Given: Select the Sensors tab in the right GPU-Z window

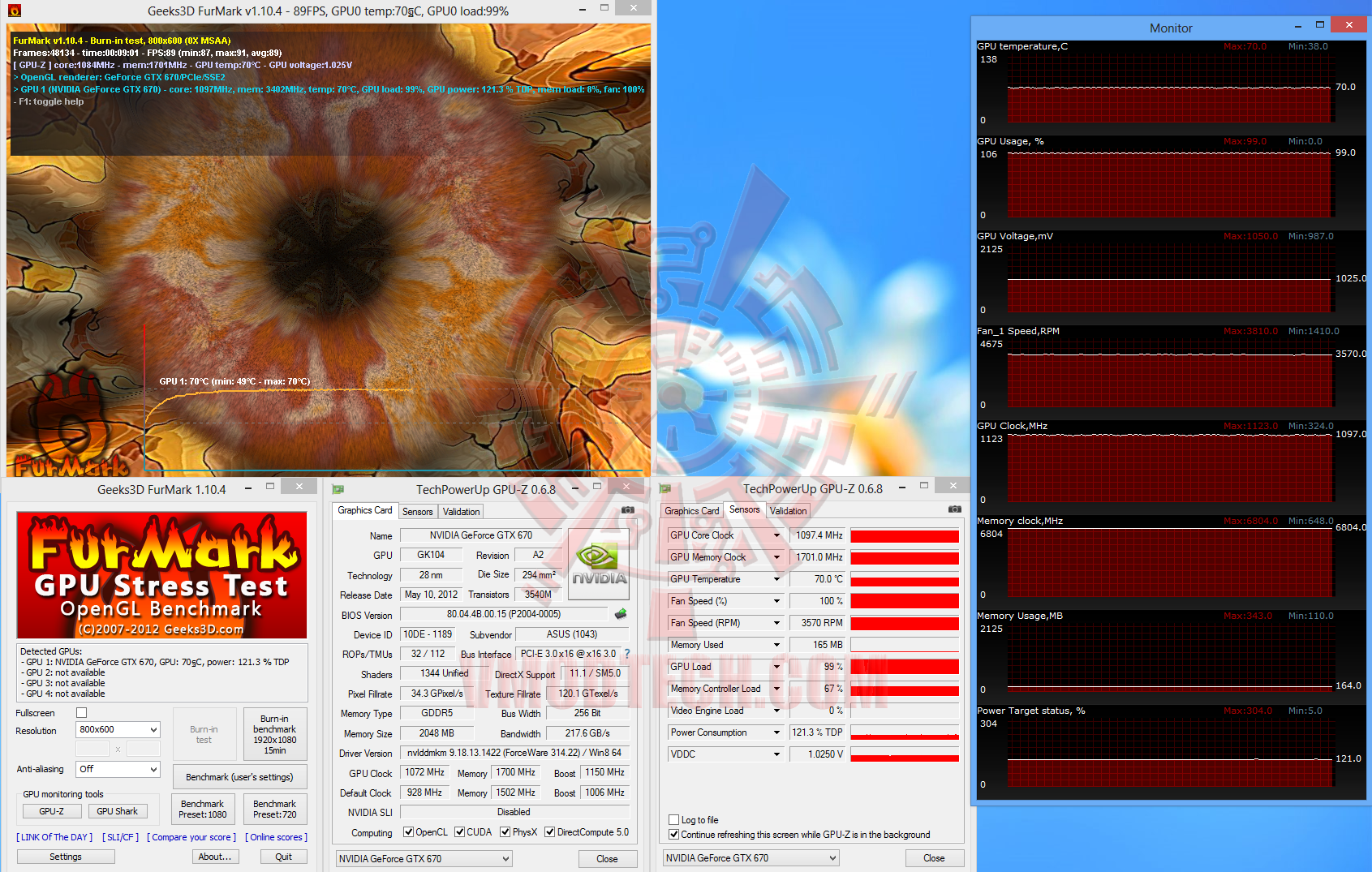Looking at the screenshot, I should pyautogui.click(x=744, y=509).
